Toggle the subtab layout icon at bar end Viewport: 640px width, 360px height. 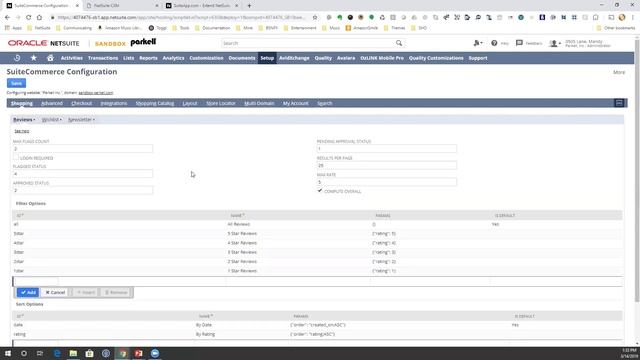(x=619, y=103)
